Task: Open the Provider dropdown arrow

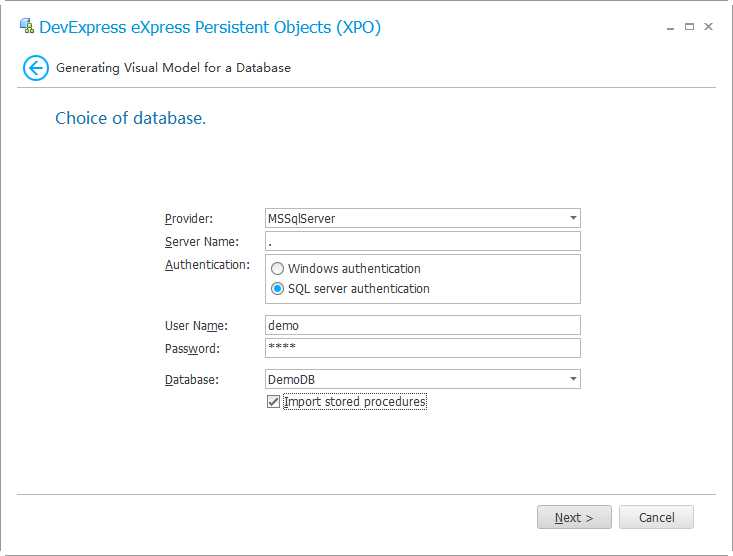Action: 573,218
